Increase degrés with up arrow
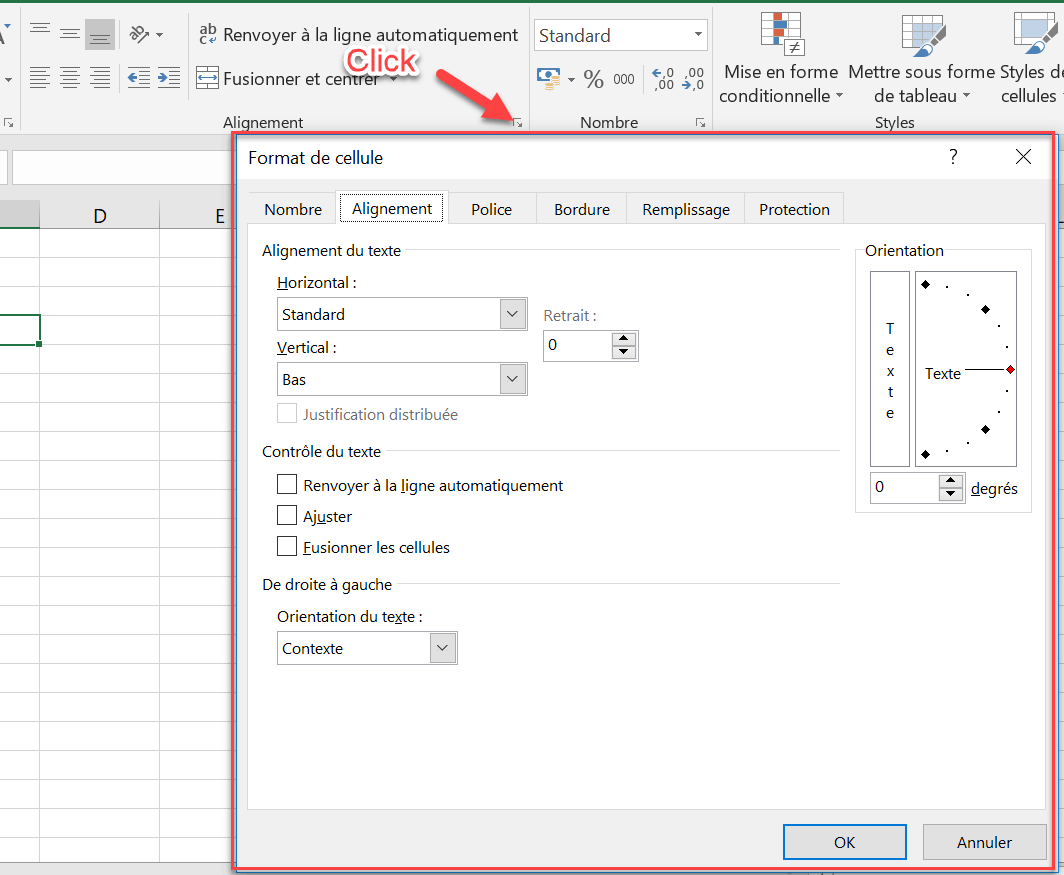1064x875 pixels. (951, 481)
